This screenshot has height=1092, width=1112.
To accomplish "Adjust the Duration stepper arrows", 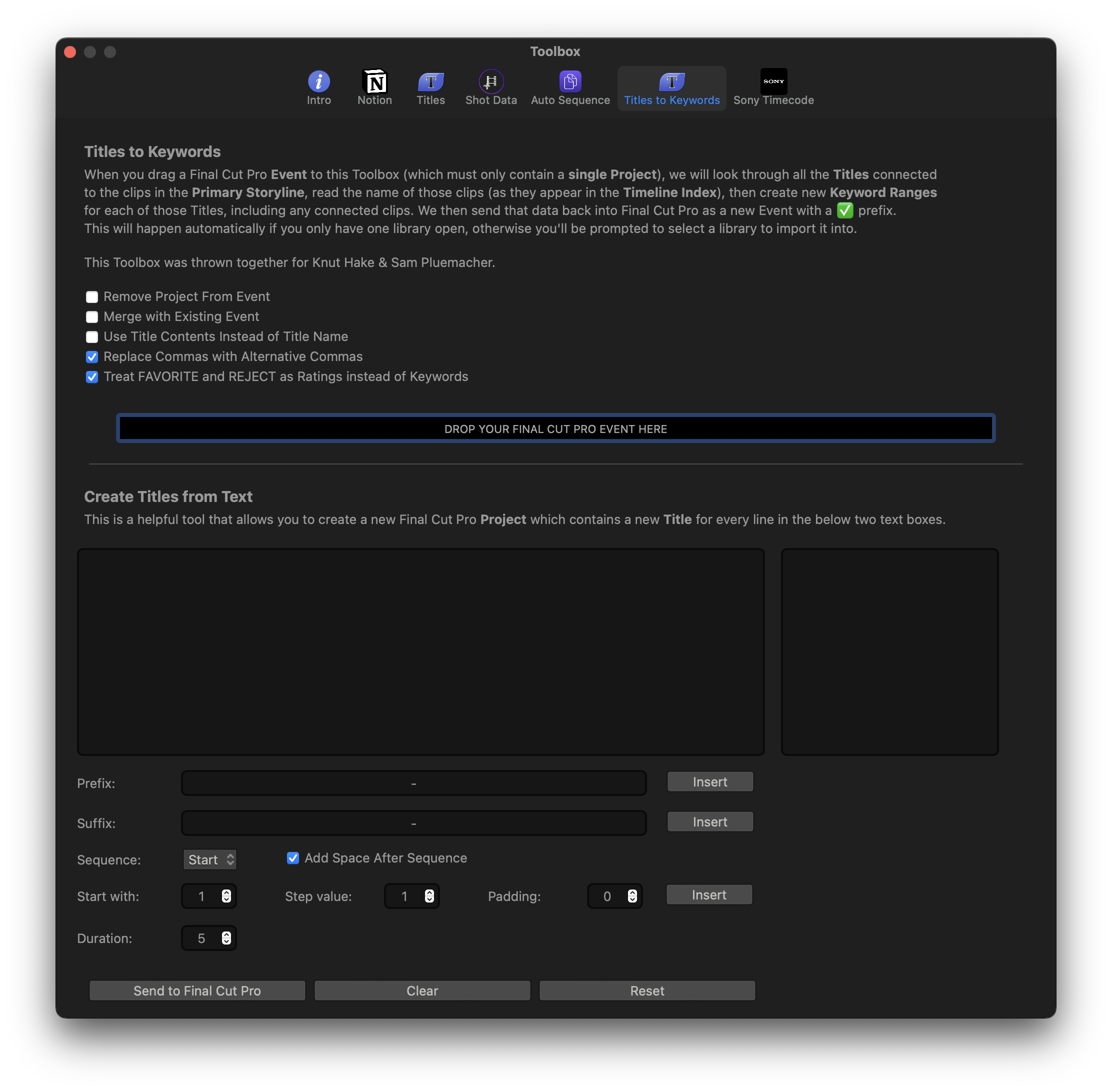I will (x=226, y=938).
